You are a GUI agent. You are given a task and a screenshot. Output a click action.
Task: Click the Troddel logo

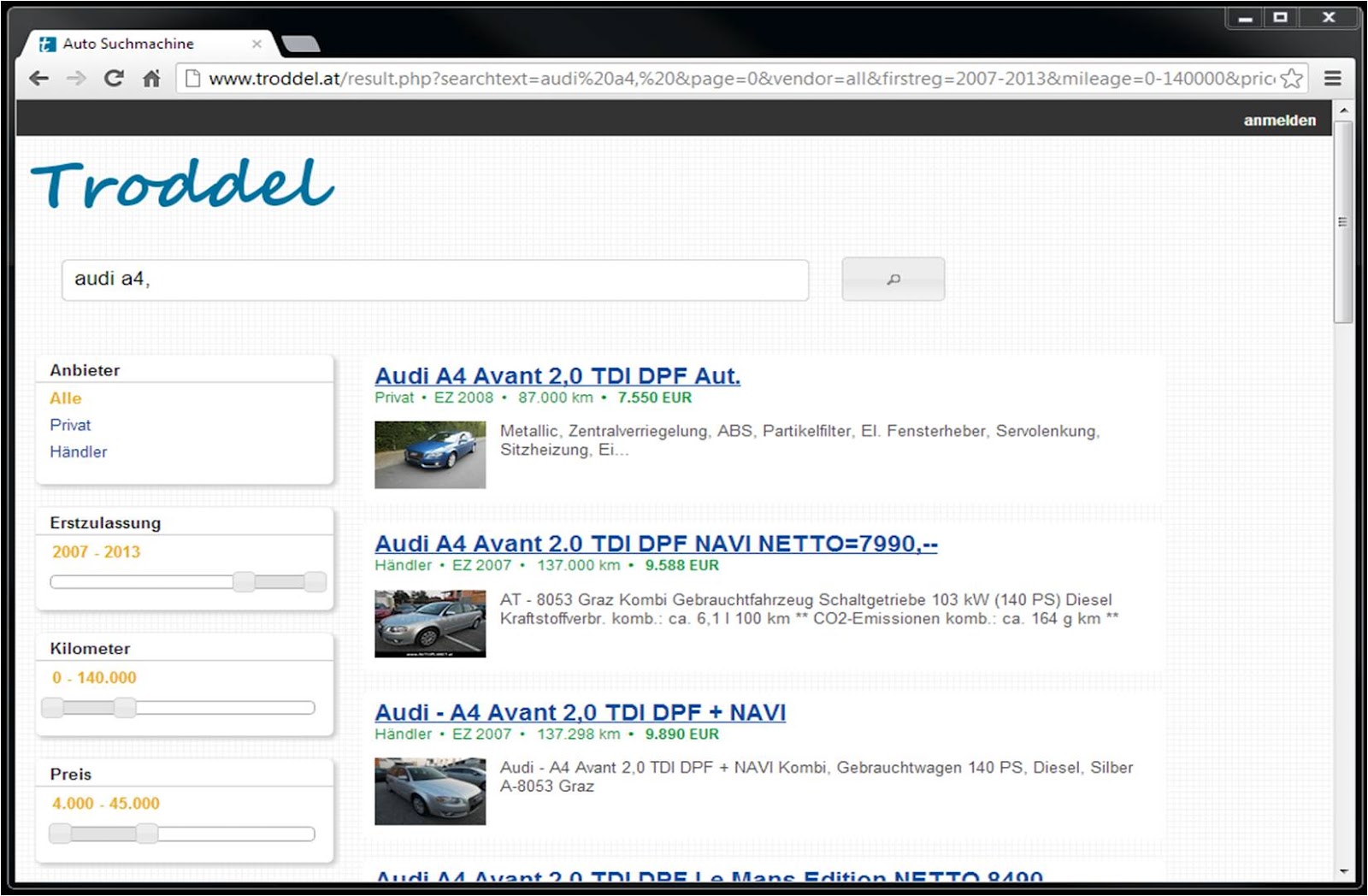coord(182,183)
